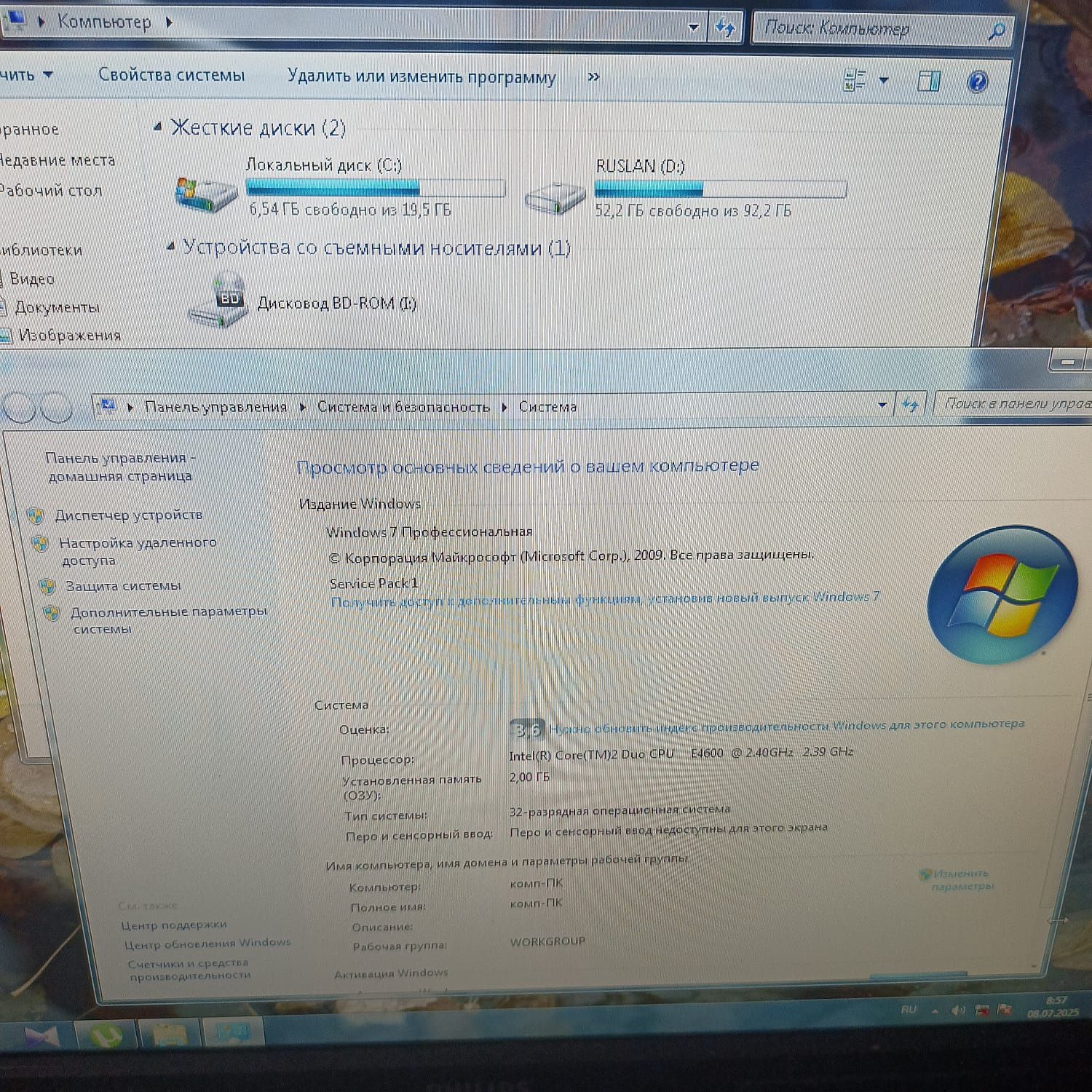Click the change view icon in Computer toolbar
The height and width of the screenshot is (1092, 1092).
(855, 80)
